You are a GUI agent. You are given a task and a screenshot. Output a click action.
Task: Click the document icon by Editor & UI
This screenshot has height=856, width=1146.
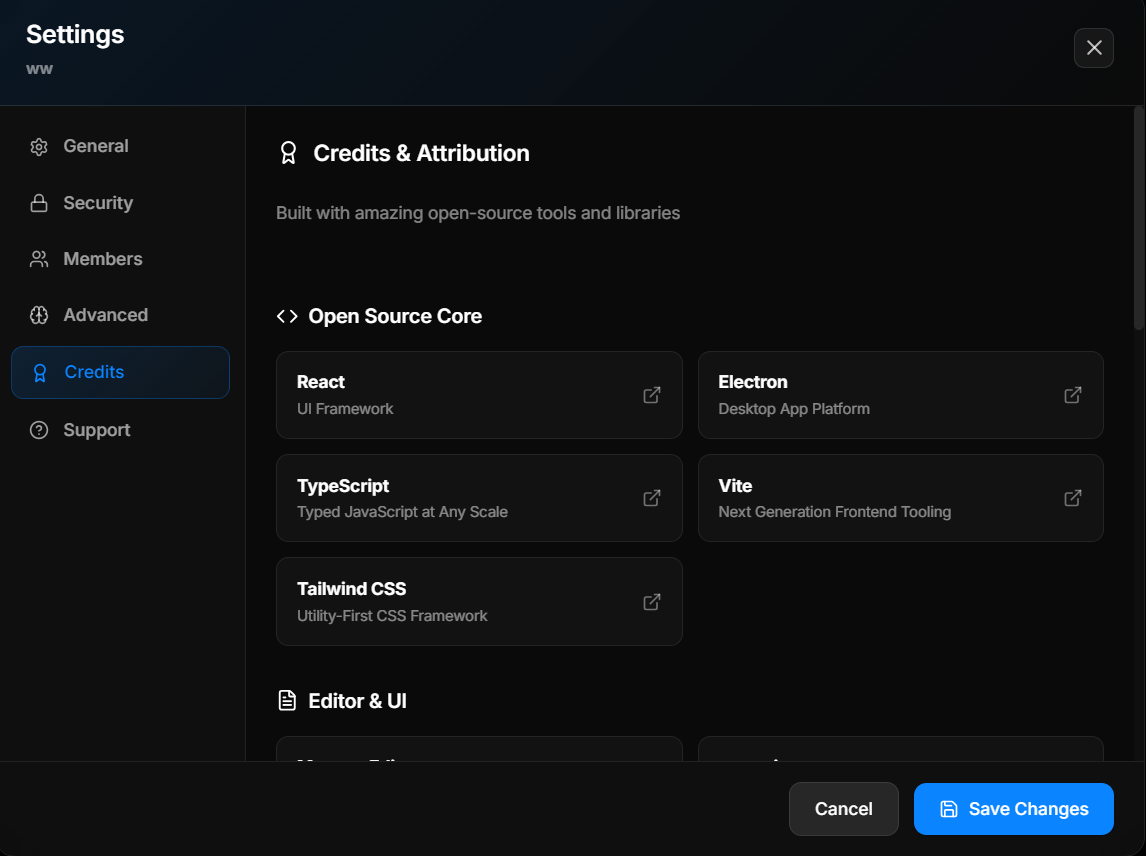coord(287,700)
